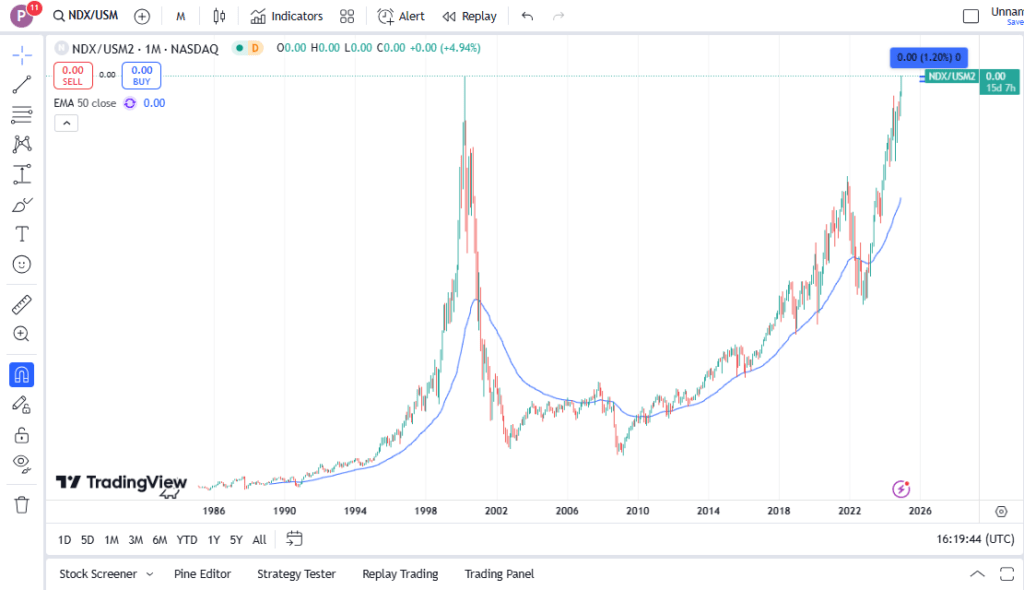Set the date range to 1M
This screenshot has width=1024, height=590.
(112, 540)
